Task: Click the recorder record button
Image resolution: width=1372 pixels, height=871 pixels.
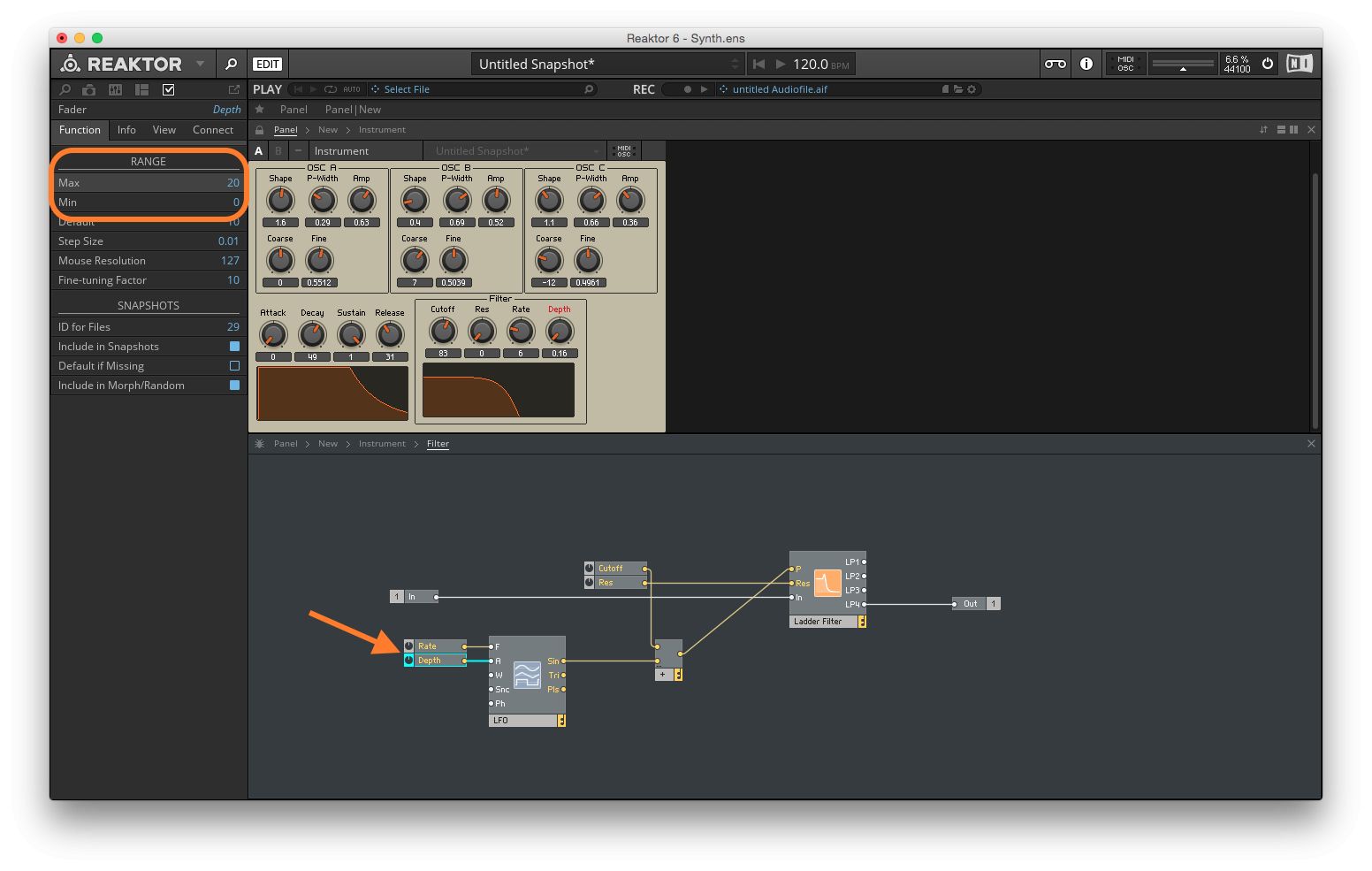Action: (687, 89)
